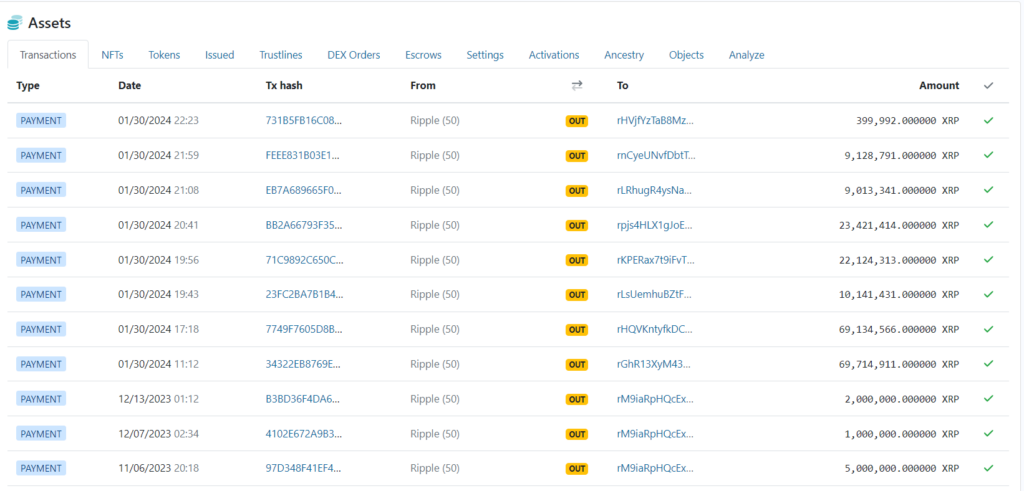Open transaction hash B3BD36F4DA6

coord(303,399)
